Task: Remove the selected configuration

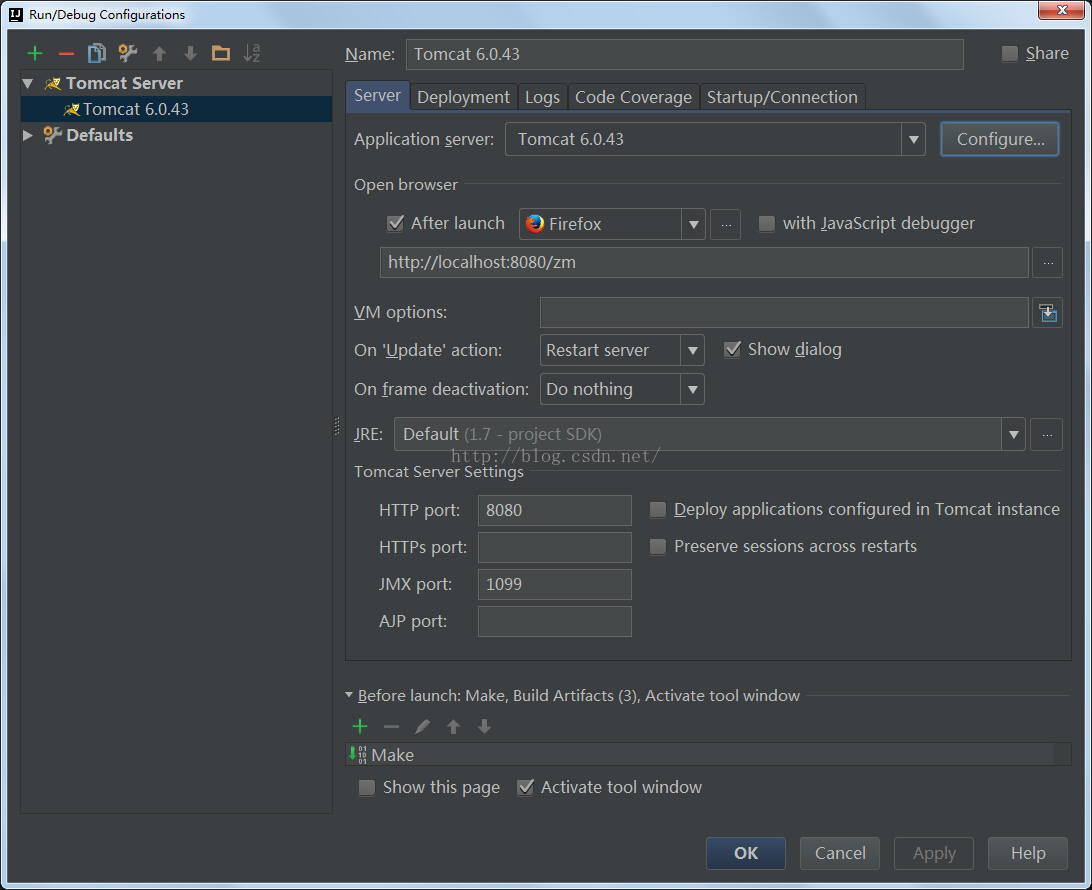Action: click(66, 54)
